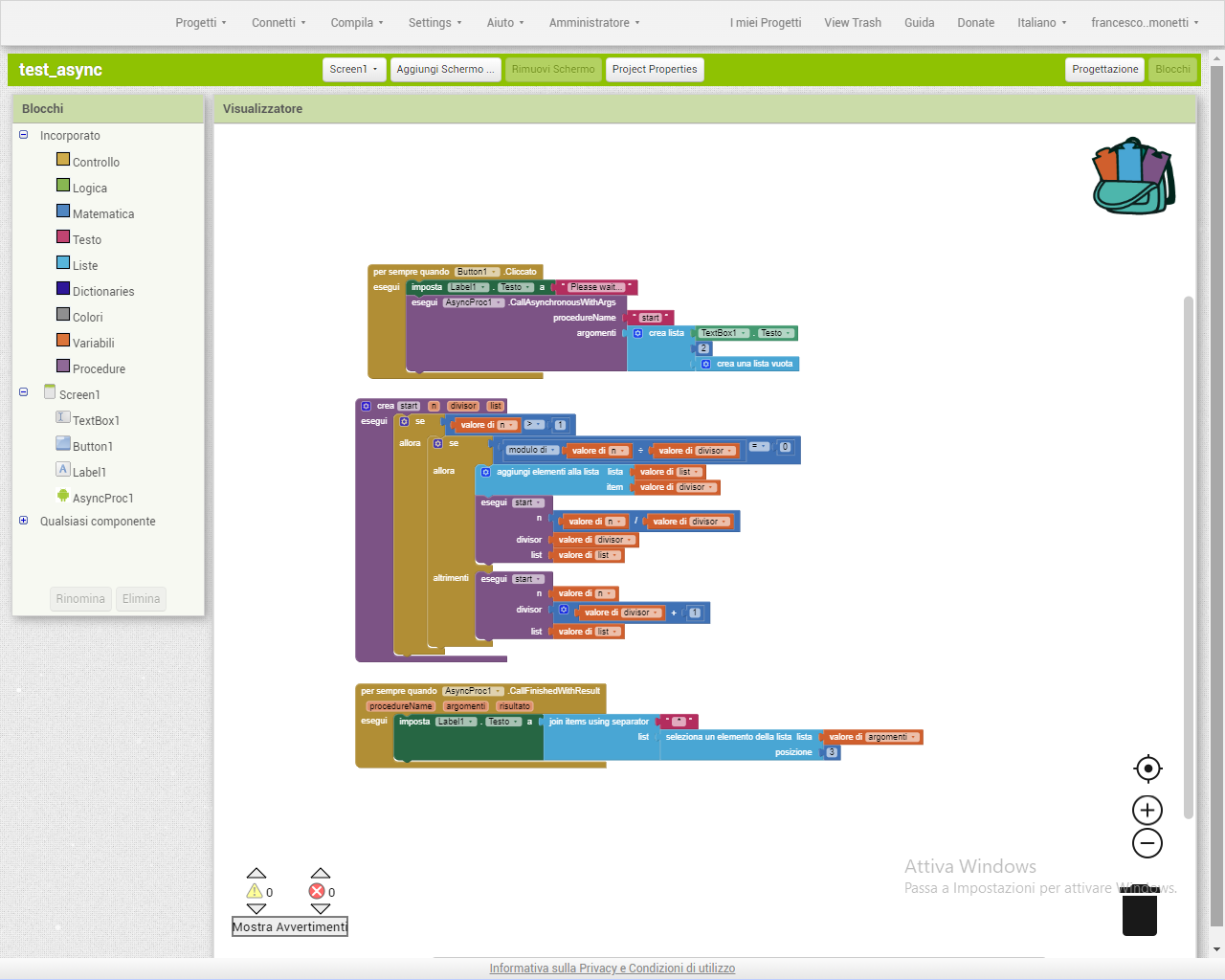Open the Liste blocks drawer
The width and height of the screenshot is (1225, 980).
[x=85, y=265]
